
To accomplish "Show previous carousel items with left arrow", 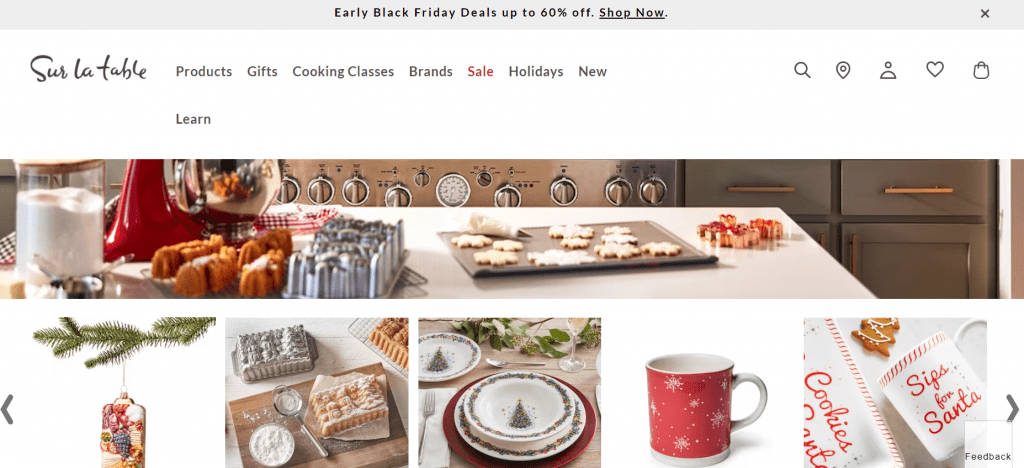I will [7, 409].
